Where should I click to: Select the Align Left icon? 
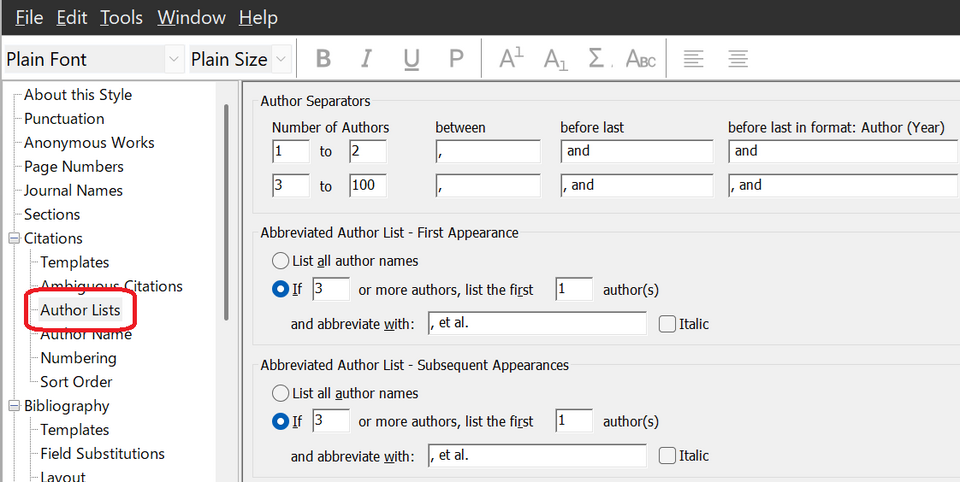click(693, 59)
